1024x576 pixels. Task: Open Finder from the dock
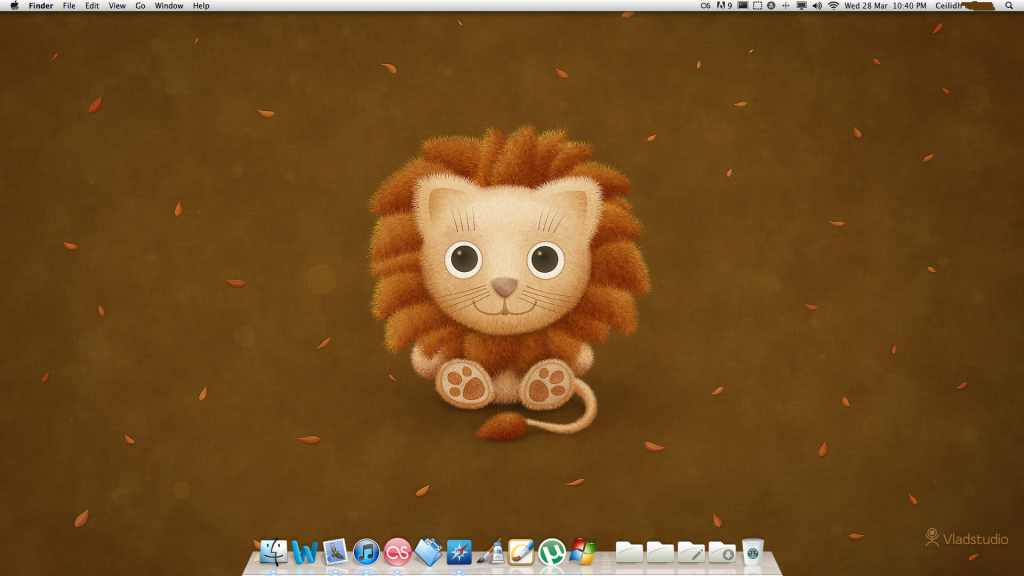(x=274, y=552)
